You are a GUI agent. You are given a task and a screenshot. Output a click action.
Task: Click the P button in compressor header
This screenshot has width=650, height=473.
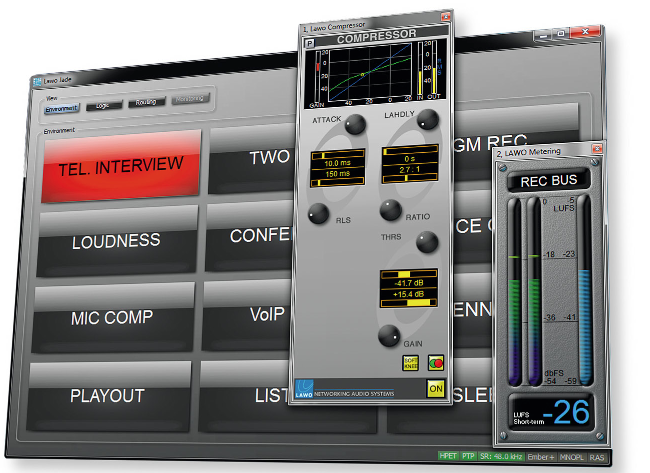coord(308,36)
